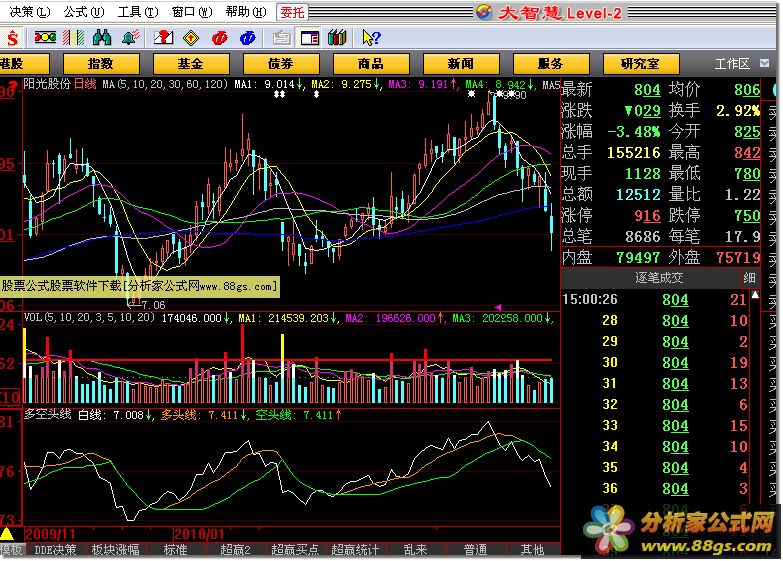Screen dimensions: 783x561
Task: Open the alarm bell alert tool
Action: (130, 37)
